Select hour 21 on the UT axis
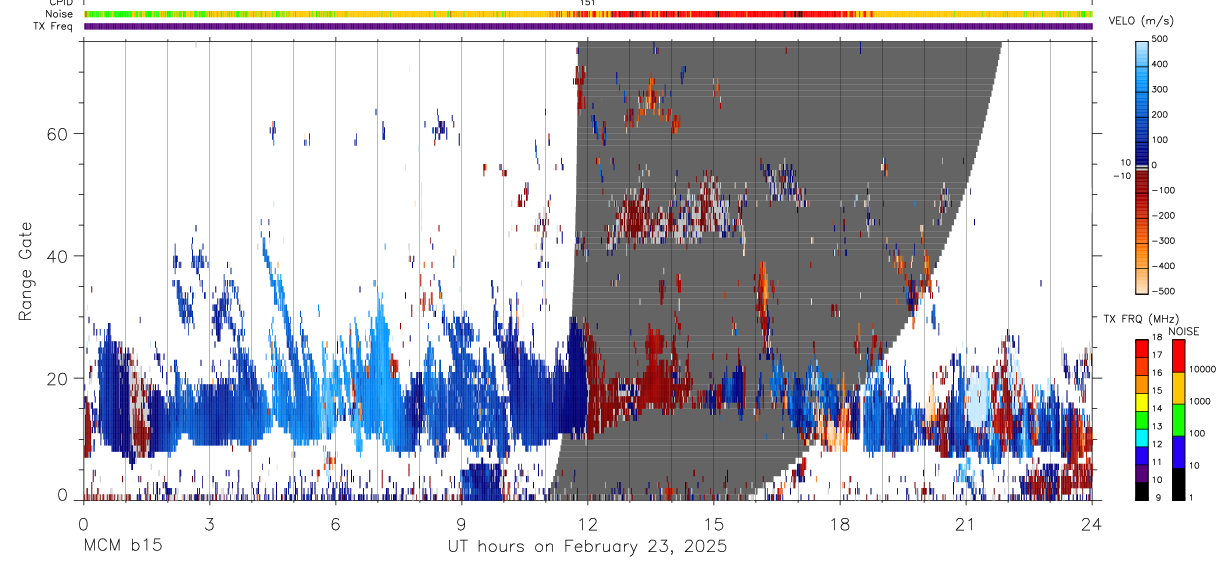The image size is (1228, 567). [966, 523]
